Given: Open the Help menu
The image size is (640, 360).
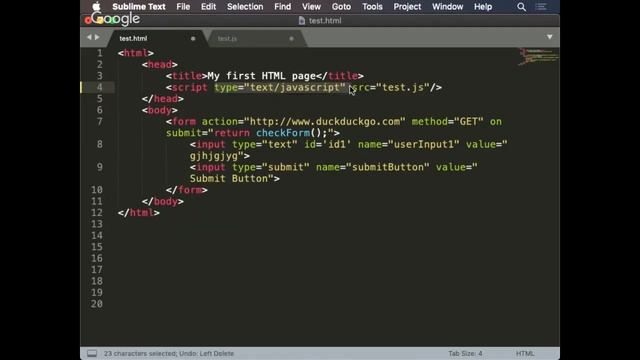Looking at the screenshot, I should [x=483, y=7].
